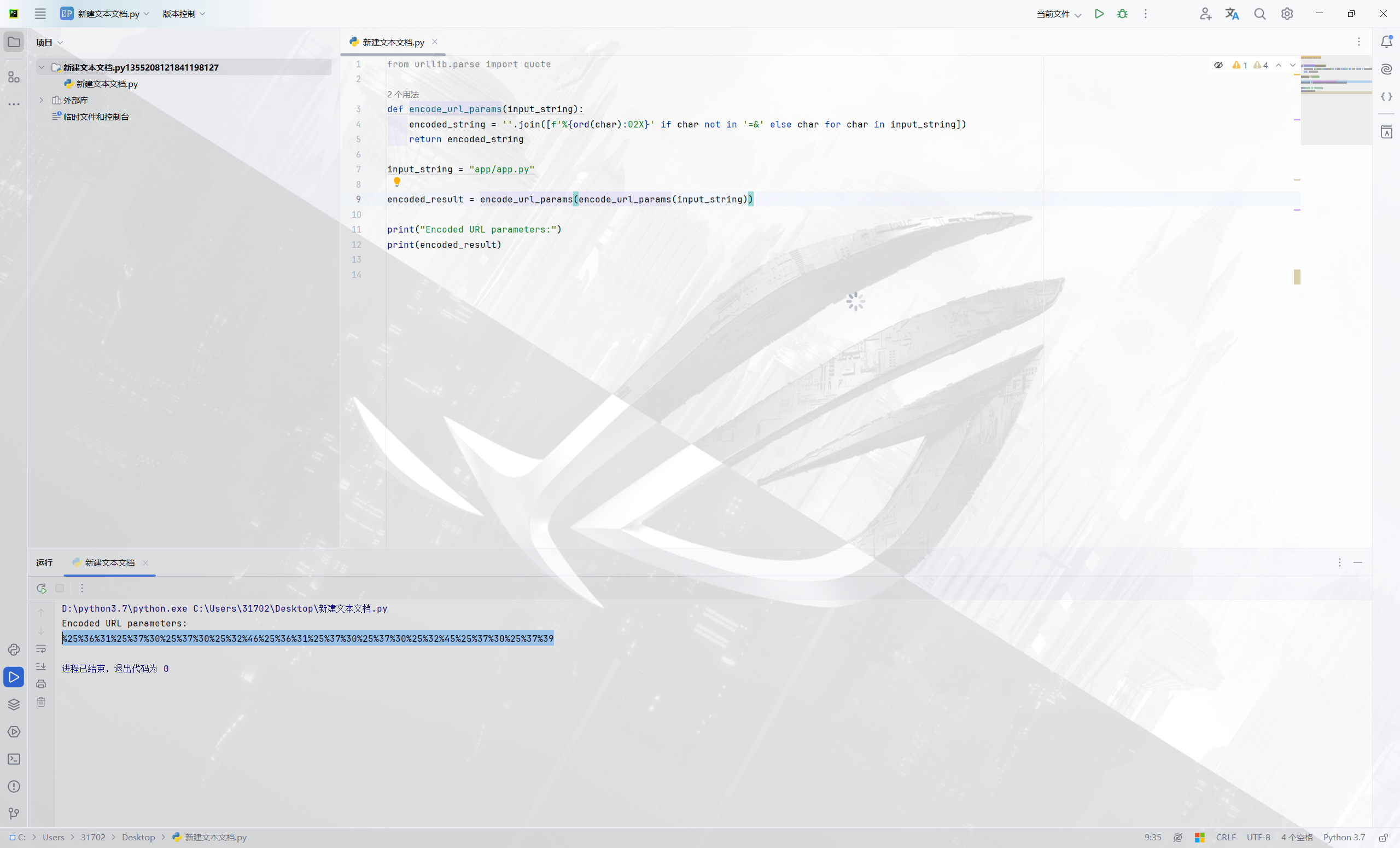Open the database-like panel icon on right sidebar
1400x848 pixels.
(1386, 132)
